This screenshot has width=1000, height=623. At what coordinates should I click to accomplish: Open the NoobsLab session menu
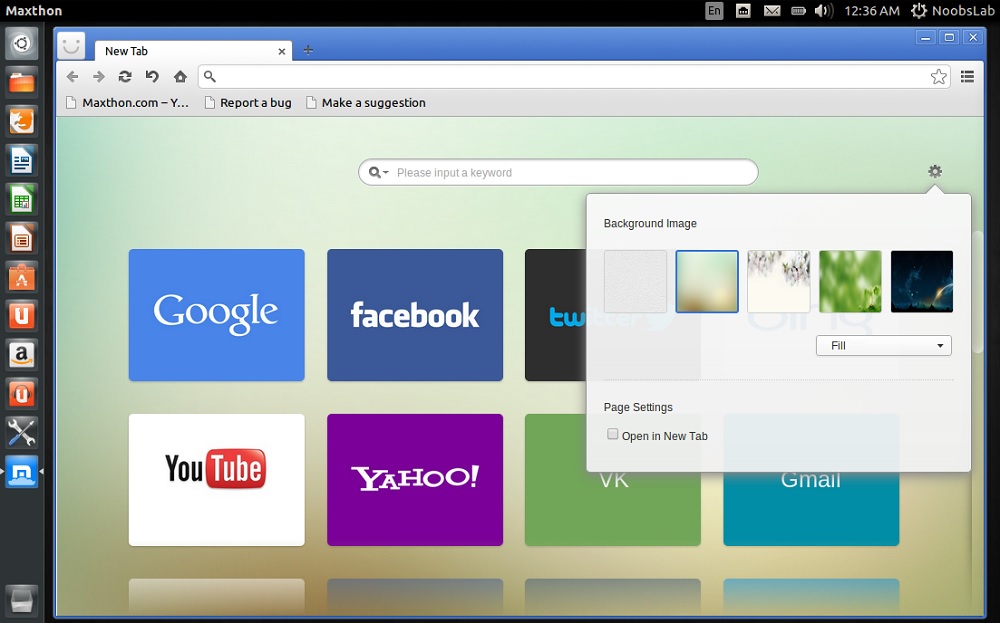click(x=952, y=11)
